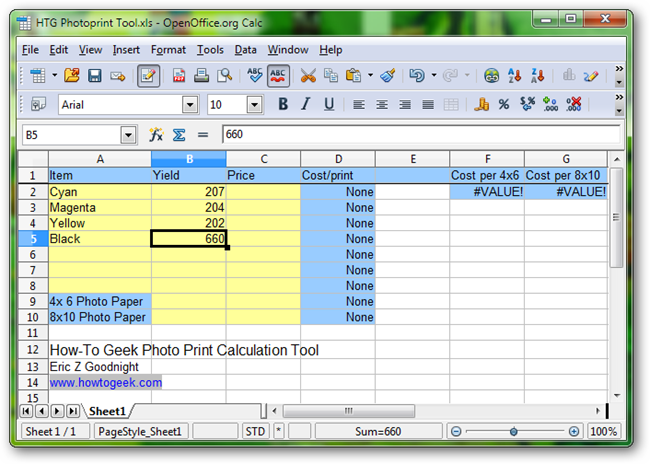Screen dimensions: 650x464
Task: Open the Name Box cell reference dropdown
Action: point(128,135)
